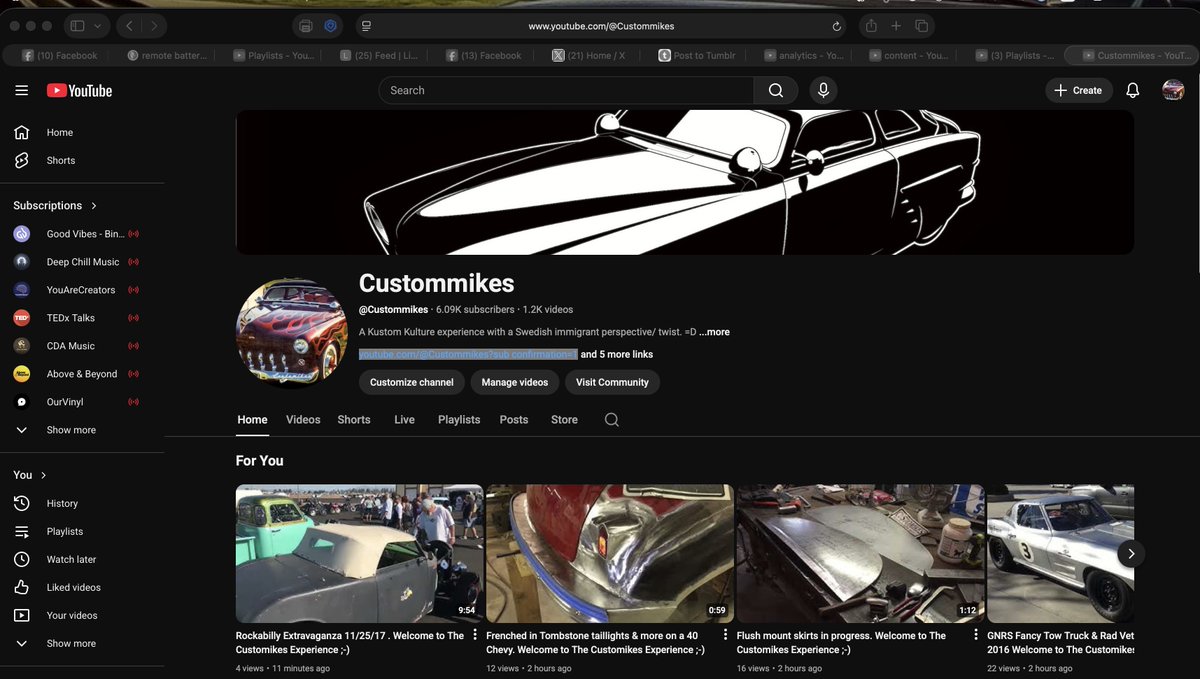Start voice search with microphone icon
The width and height of the screenshot is (1200, 679).
point(823,90)
